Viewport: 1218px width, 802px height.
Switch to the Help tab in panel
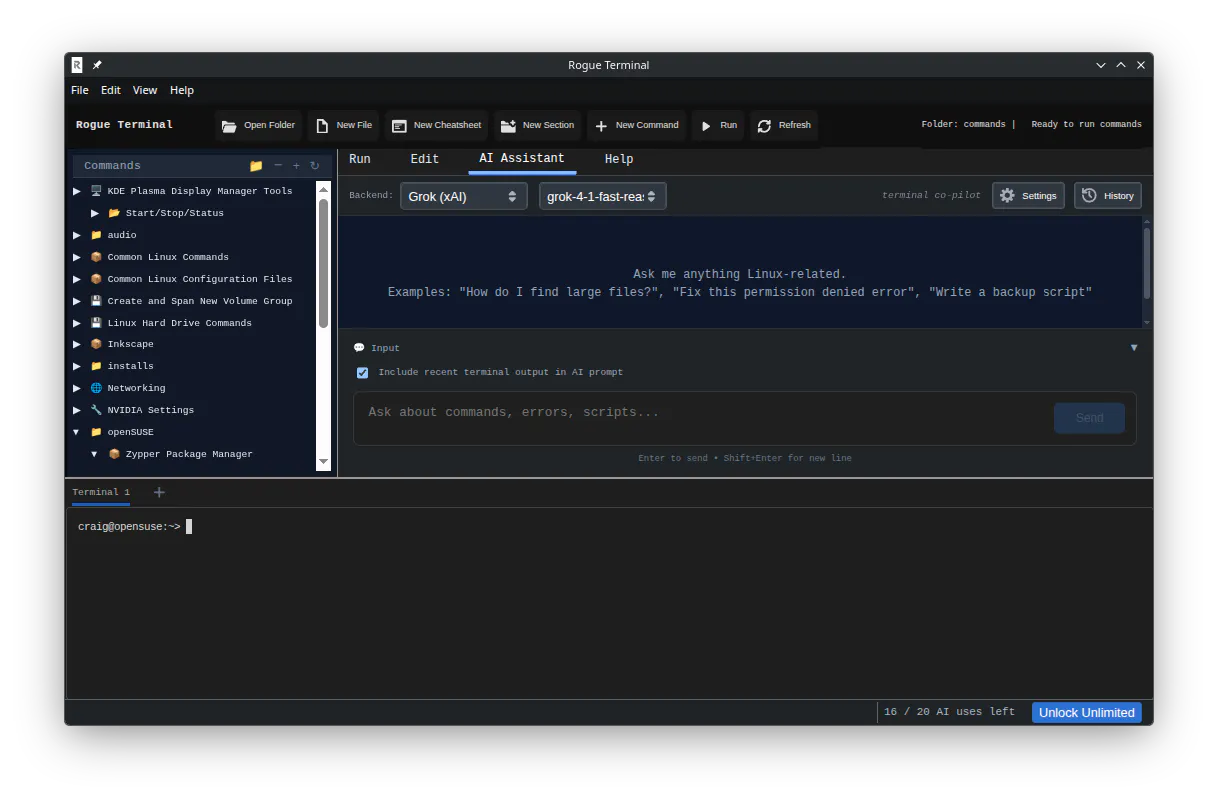pyautogui.click(x=619, y=159)
